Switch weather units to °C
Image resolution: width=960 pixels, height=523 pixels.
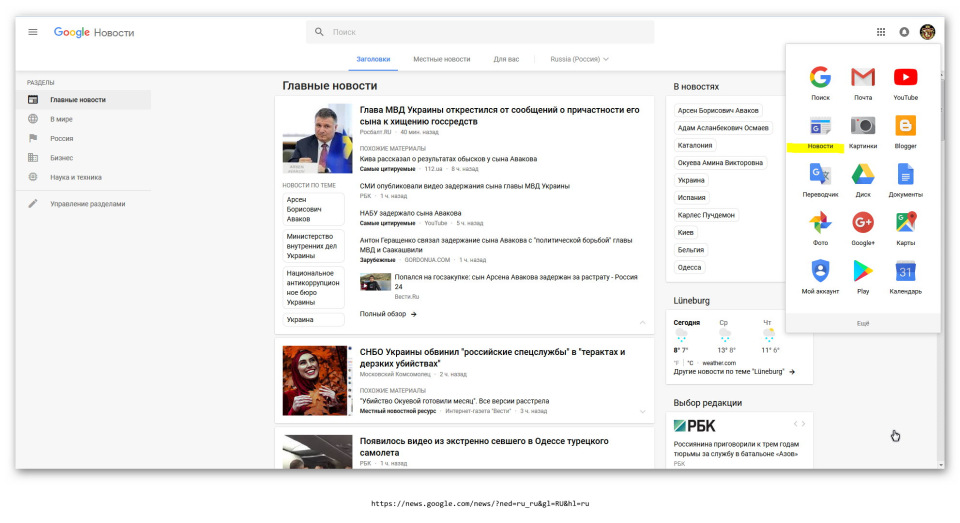click(x=689, y=362)
